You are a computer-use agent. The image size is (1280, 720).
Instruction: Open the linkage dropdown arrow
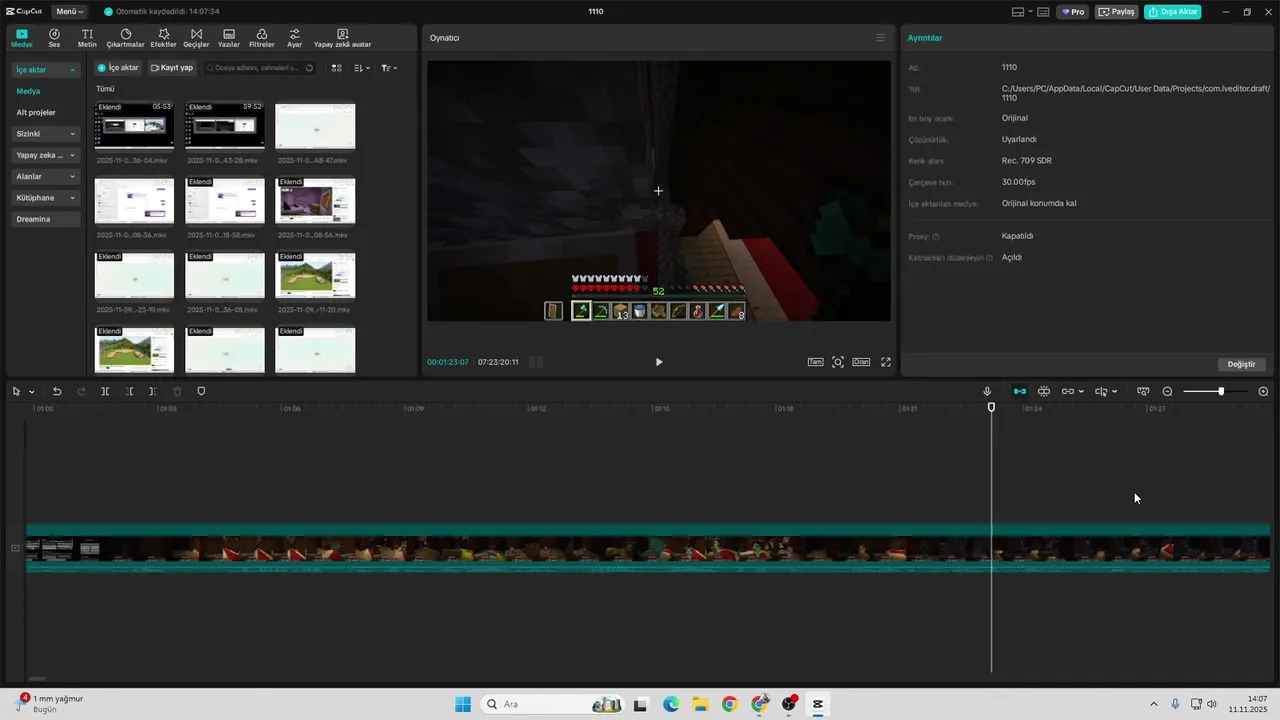click(1081, 392)
